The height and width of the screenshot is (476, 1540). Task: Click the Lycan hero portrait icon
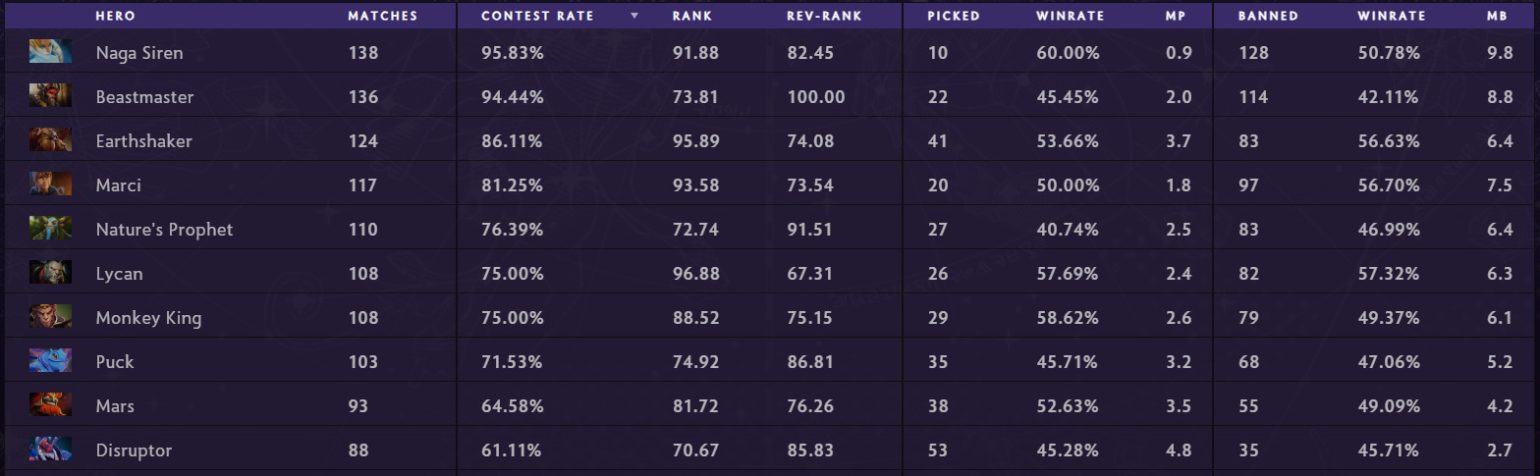50,272
